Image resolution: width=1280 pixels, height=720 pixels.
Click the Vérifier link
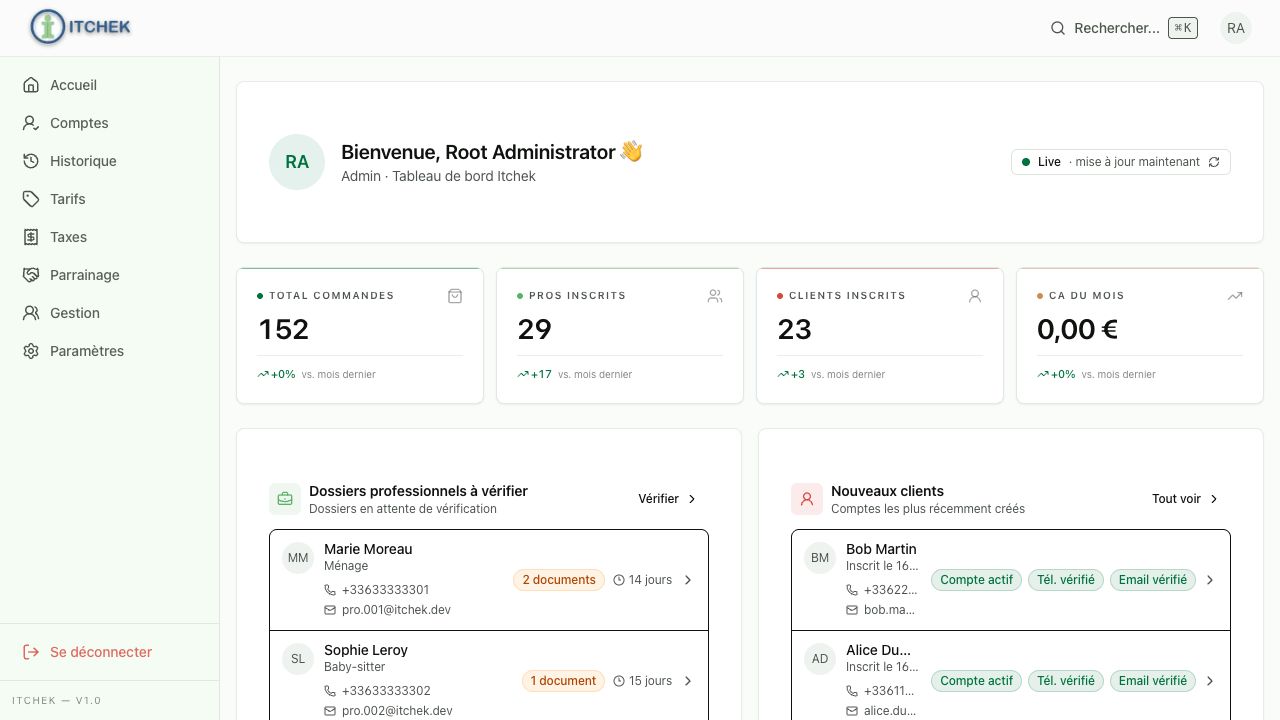tap(668, 499)
